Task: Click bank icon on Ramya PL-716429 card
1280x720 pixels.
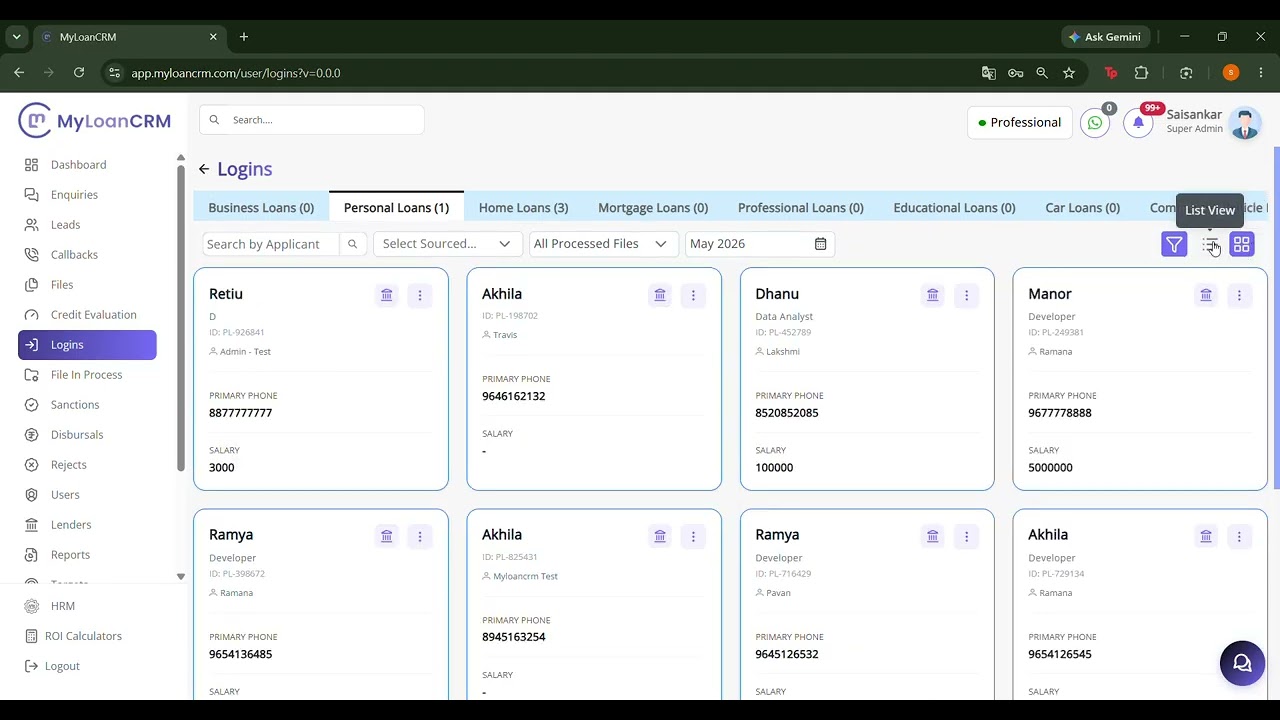Action: 933,536
